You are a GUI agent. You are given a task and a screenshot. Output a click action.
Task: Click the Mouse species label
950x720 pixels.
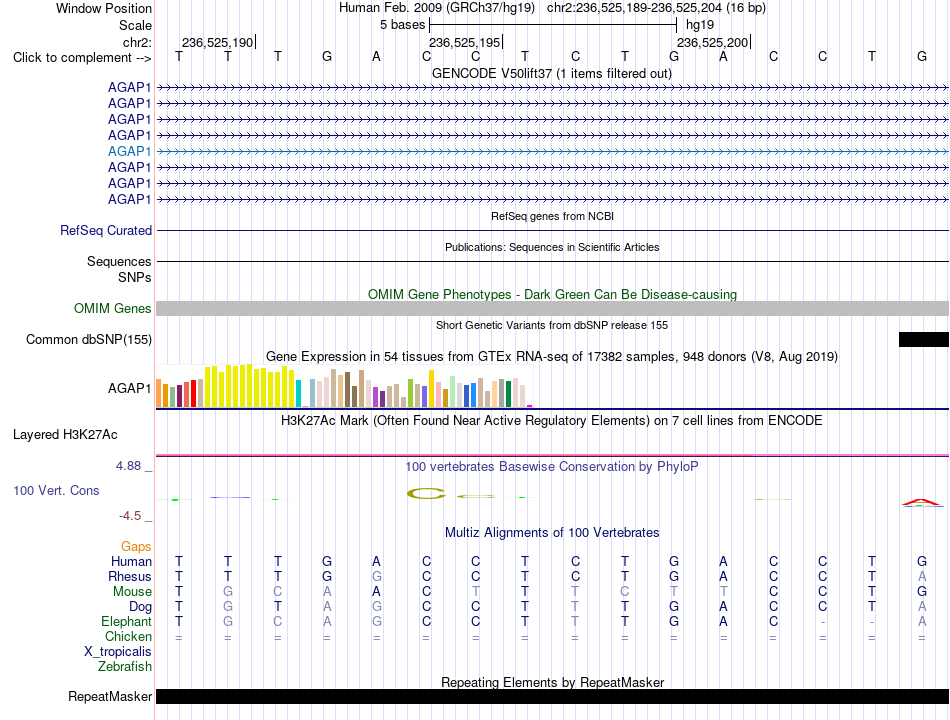point(132,592)
